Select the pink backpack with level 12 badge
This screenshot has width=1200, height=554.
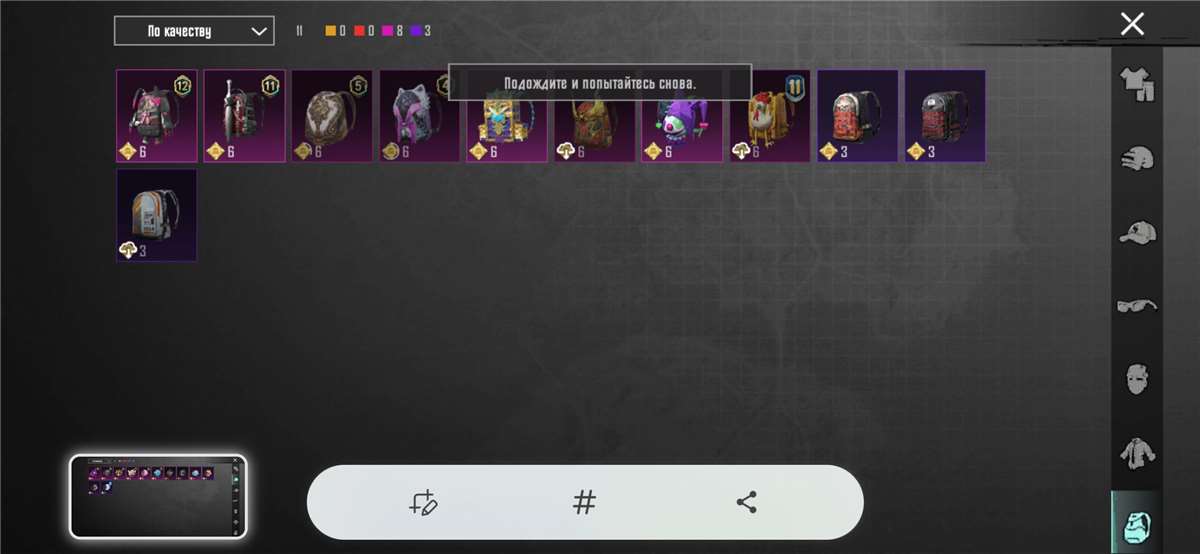tap(157, 116)
